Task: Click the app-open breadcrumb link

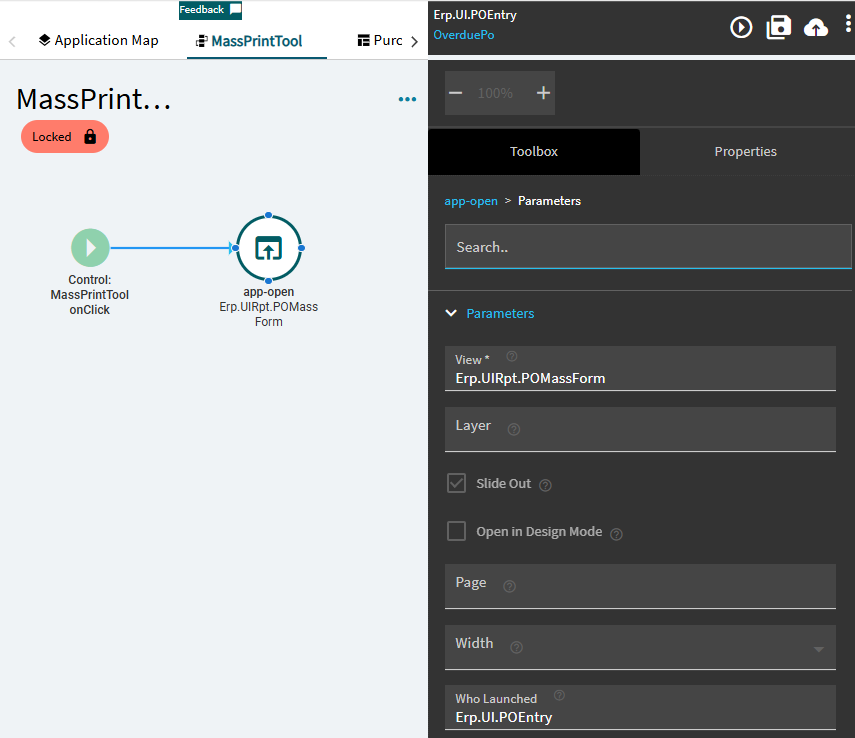Action: pos(471,201)
